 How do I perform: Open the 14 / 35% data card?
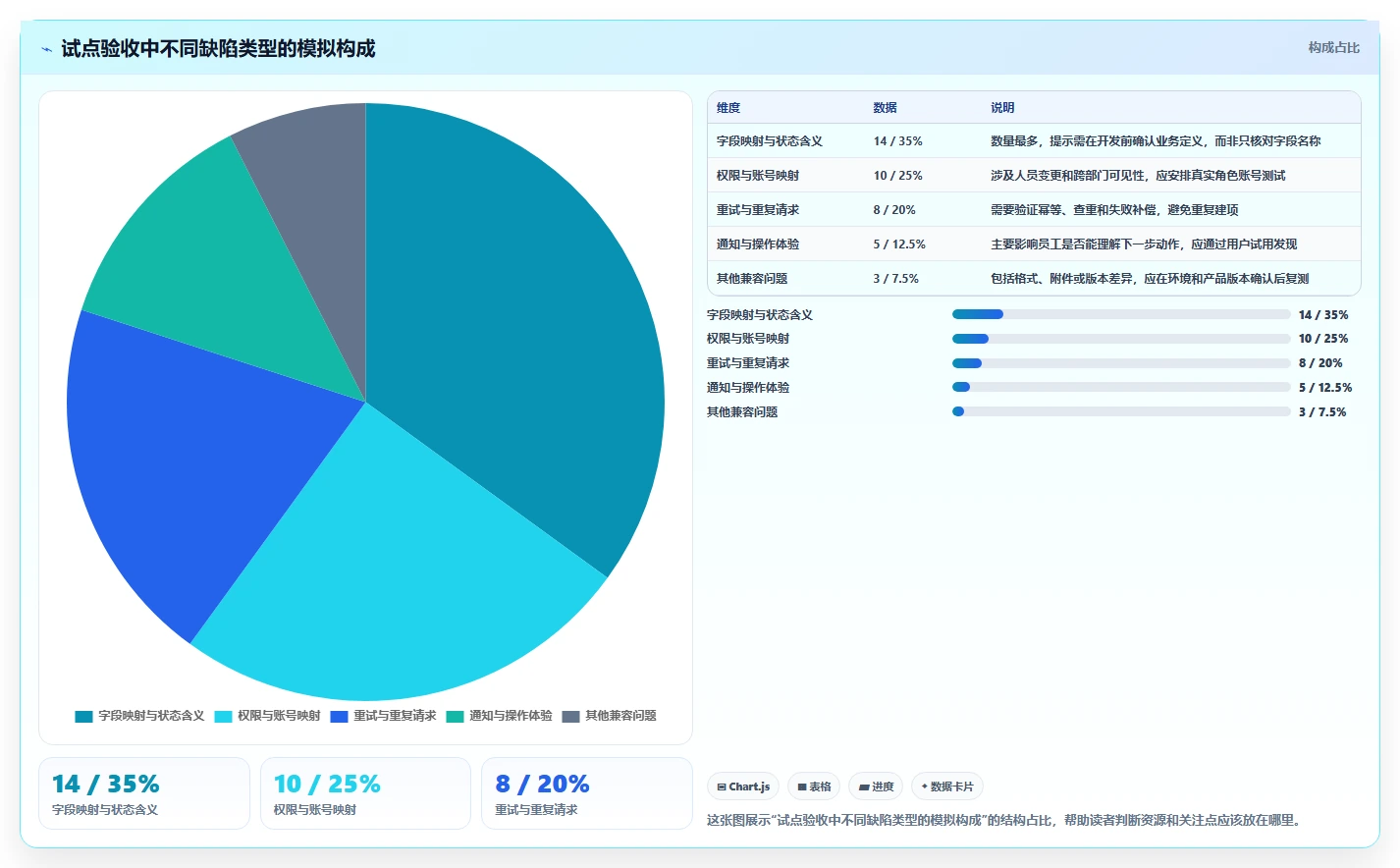144,793
